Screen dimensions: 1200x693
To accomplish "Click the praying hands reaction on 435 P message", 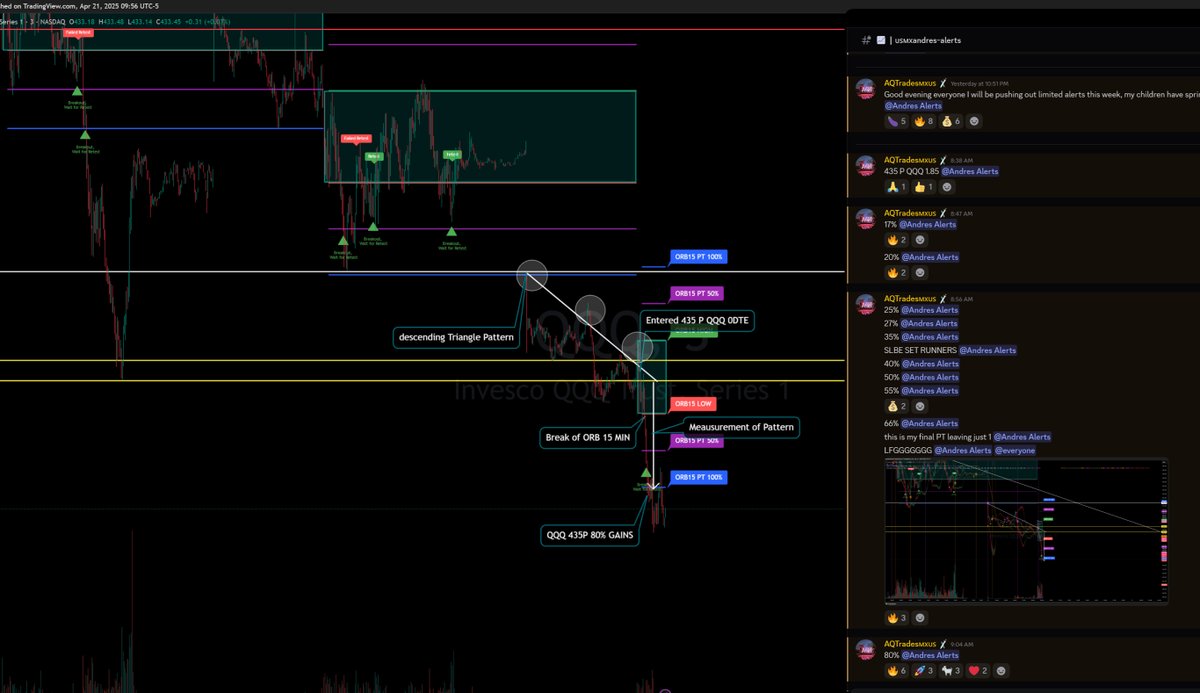I will tap(896, 187).
